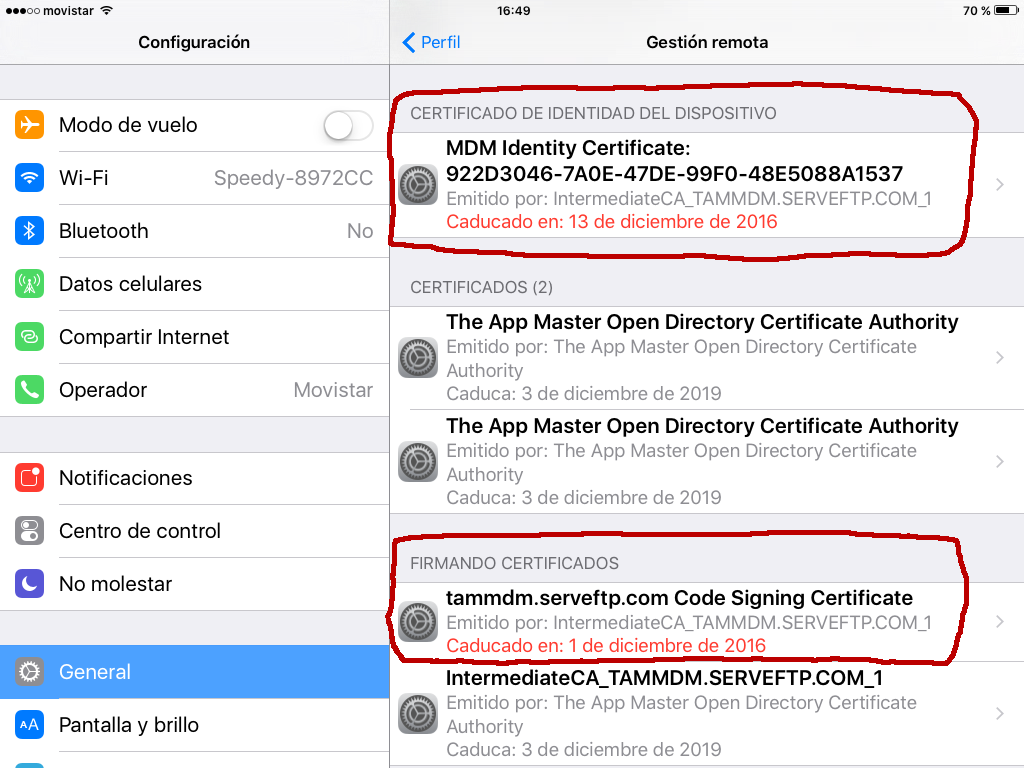This screenshot has height=768, width=1024.
Task: Open MDM Identity Certificate details chevron
Action: 1000,185
